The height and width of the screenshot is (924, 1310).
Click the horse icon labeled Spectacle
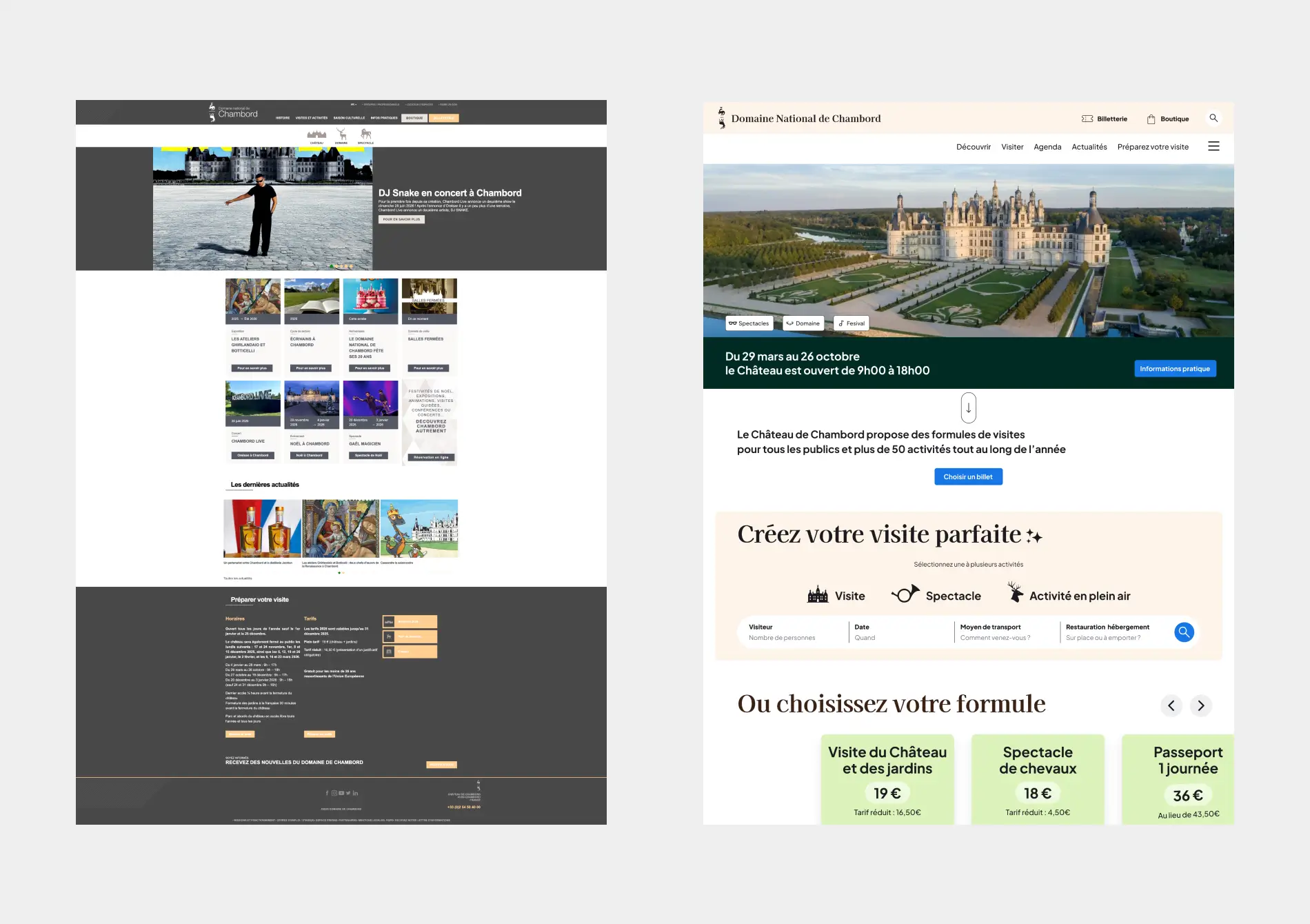[365, 135]
